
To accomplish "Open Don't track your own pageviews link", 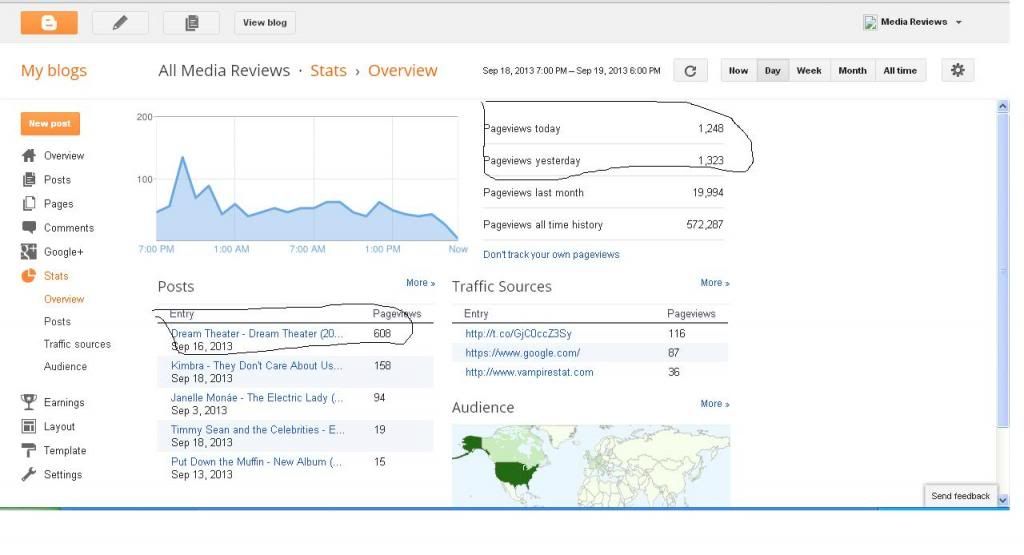I will (x=551, y=255).
